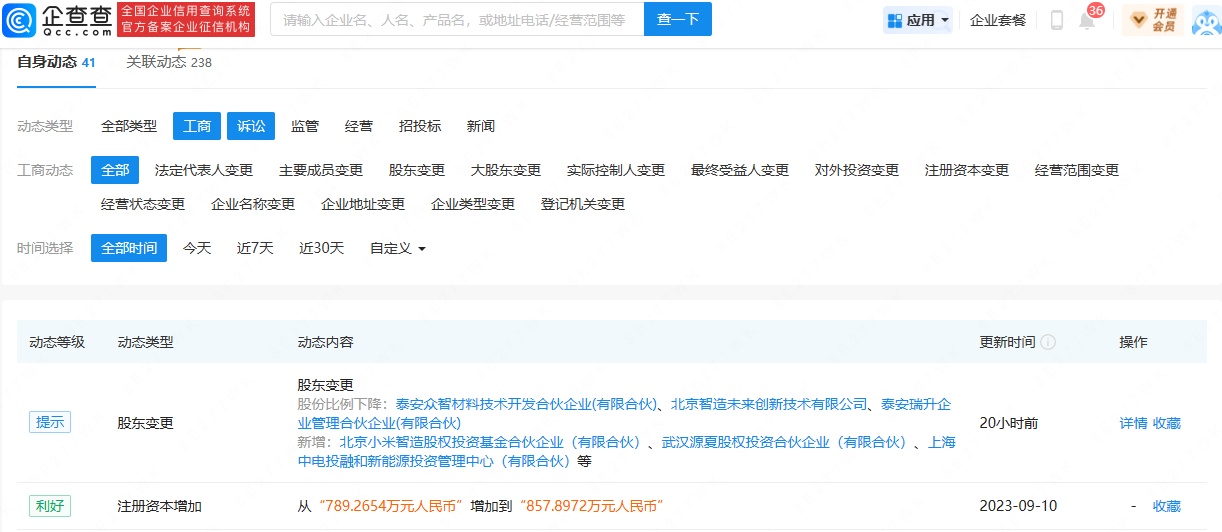Select the 经营范围变更 filter
This screenshot has height=532, width=1222.
[x=1077, y=170]
